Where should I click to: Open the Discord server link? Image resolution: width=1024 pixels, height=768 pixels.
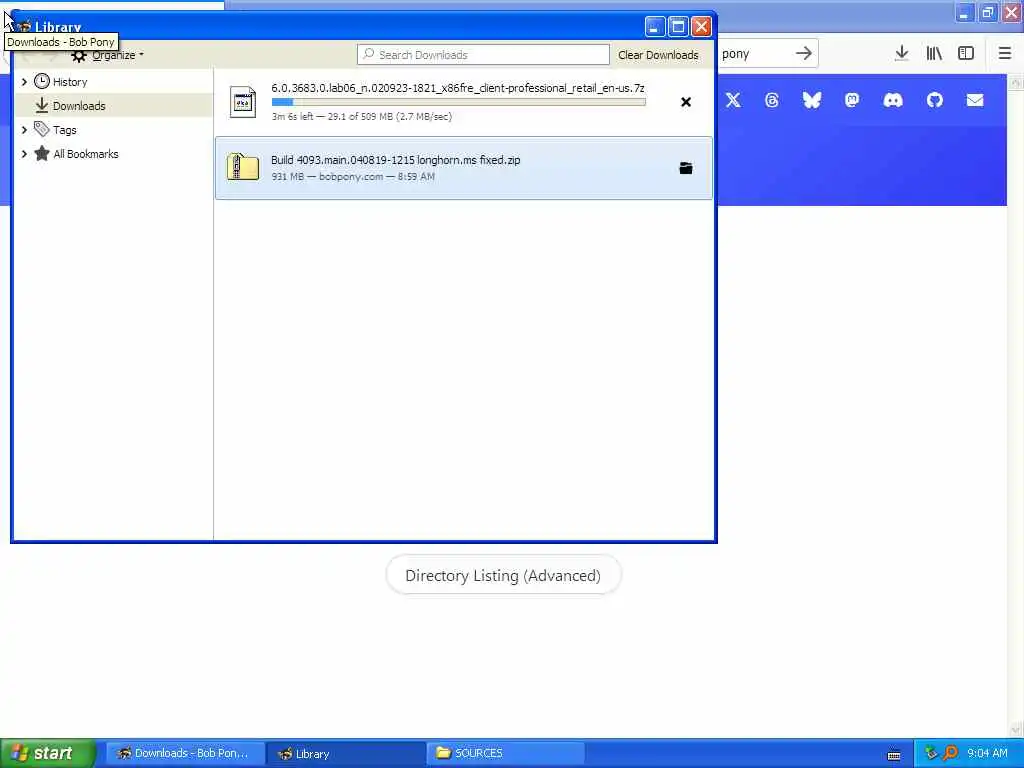[x=893, y=100]
